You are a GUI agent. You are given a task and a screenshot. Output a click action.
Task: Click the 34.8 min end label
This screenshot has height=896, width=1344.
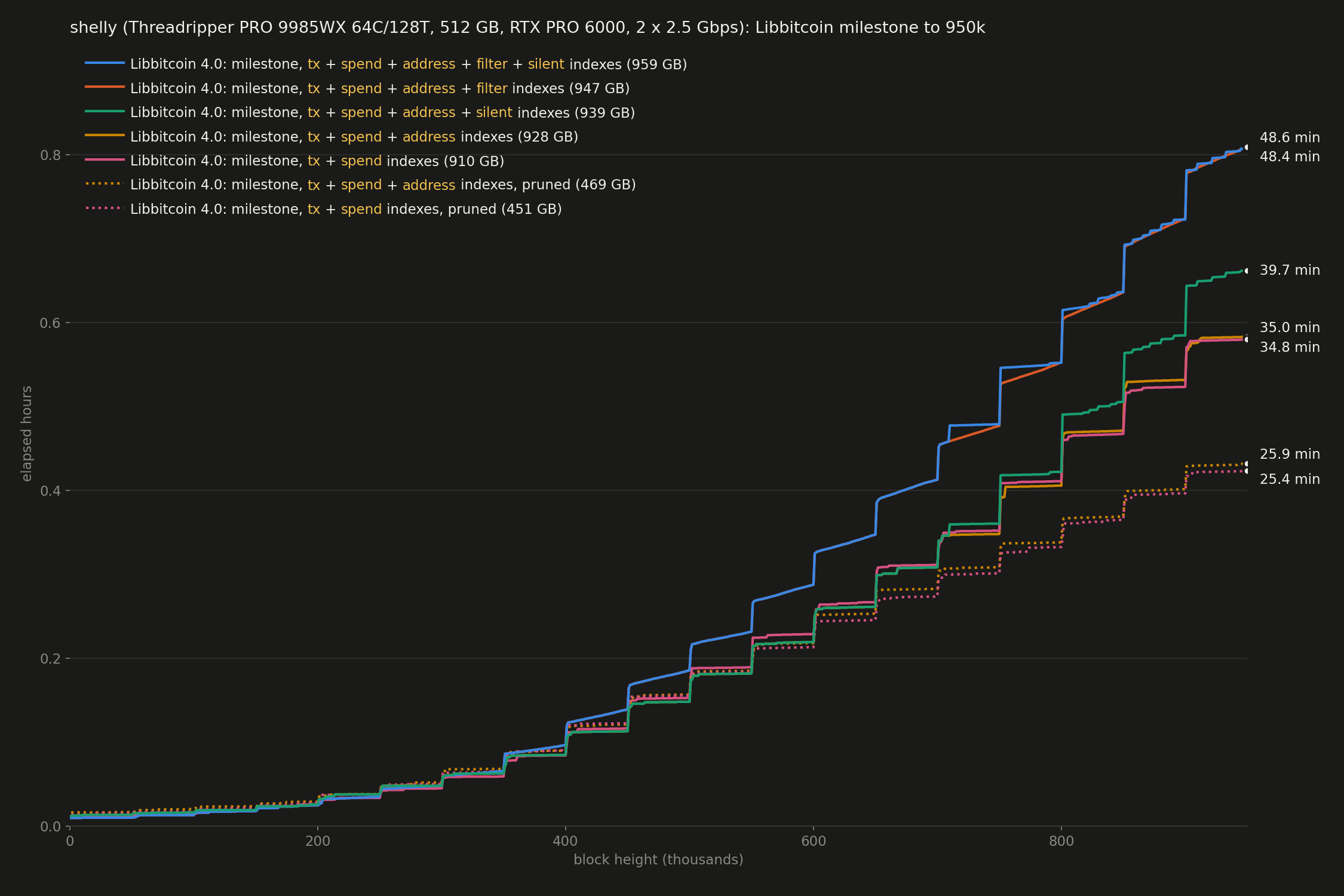[x=1290, y=347]
